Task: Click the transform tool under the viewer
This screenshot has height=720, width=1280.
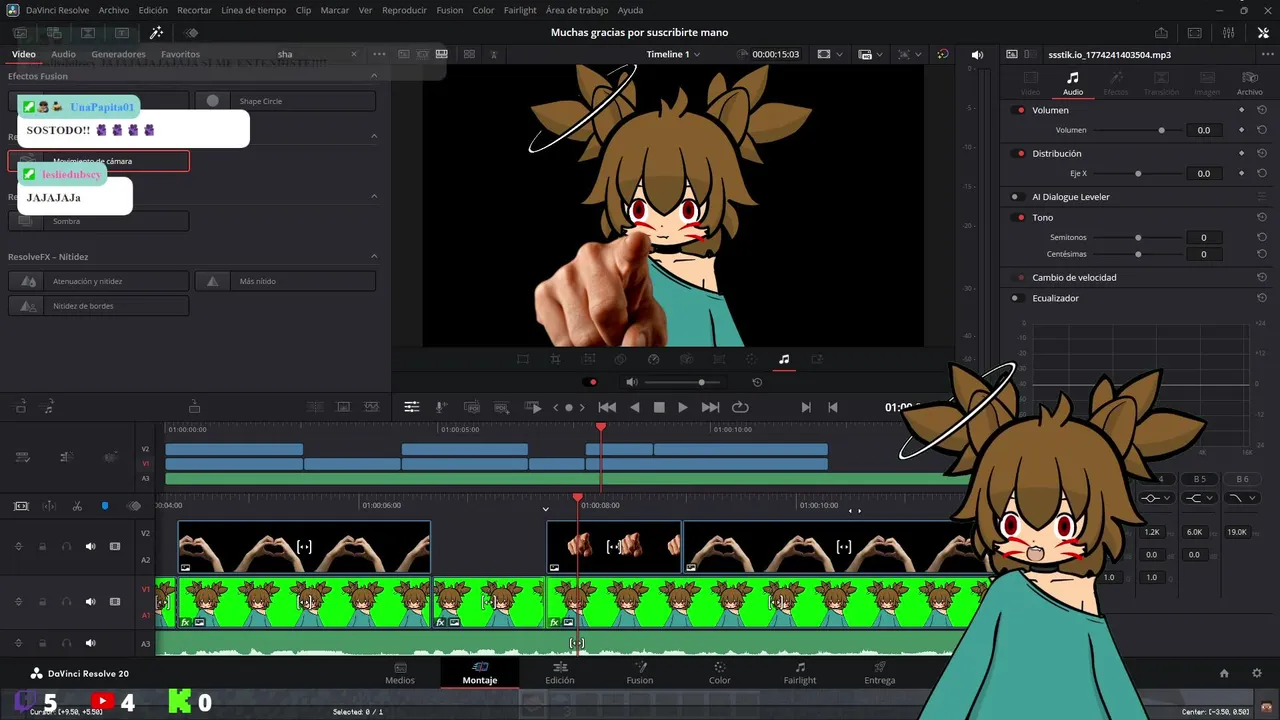Action: (x=522, y=359)
